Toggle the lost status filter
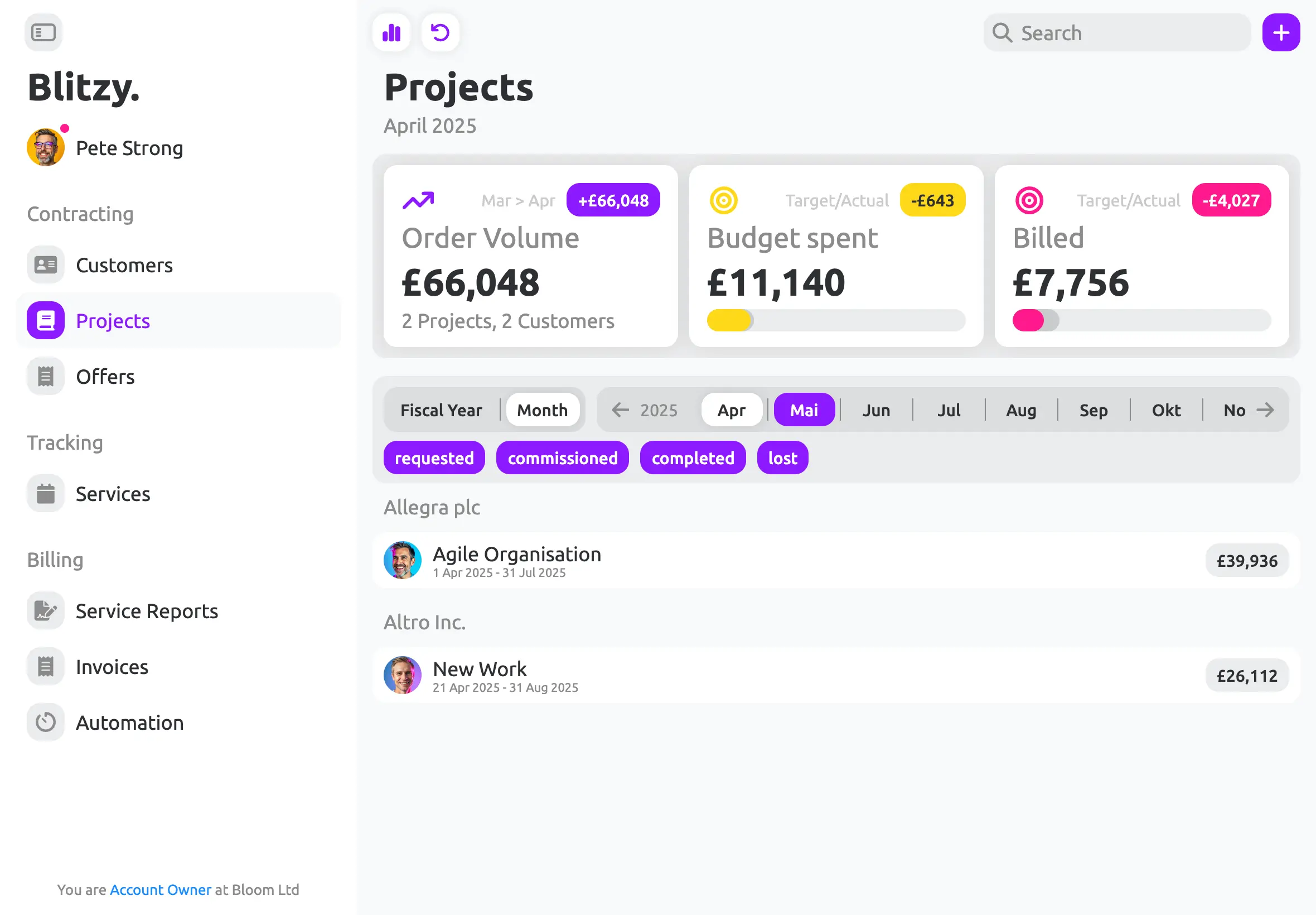 [782, 458]
